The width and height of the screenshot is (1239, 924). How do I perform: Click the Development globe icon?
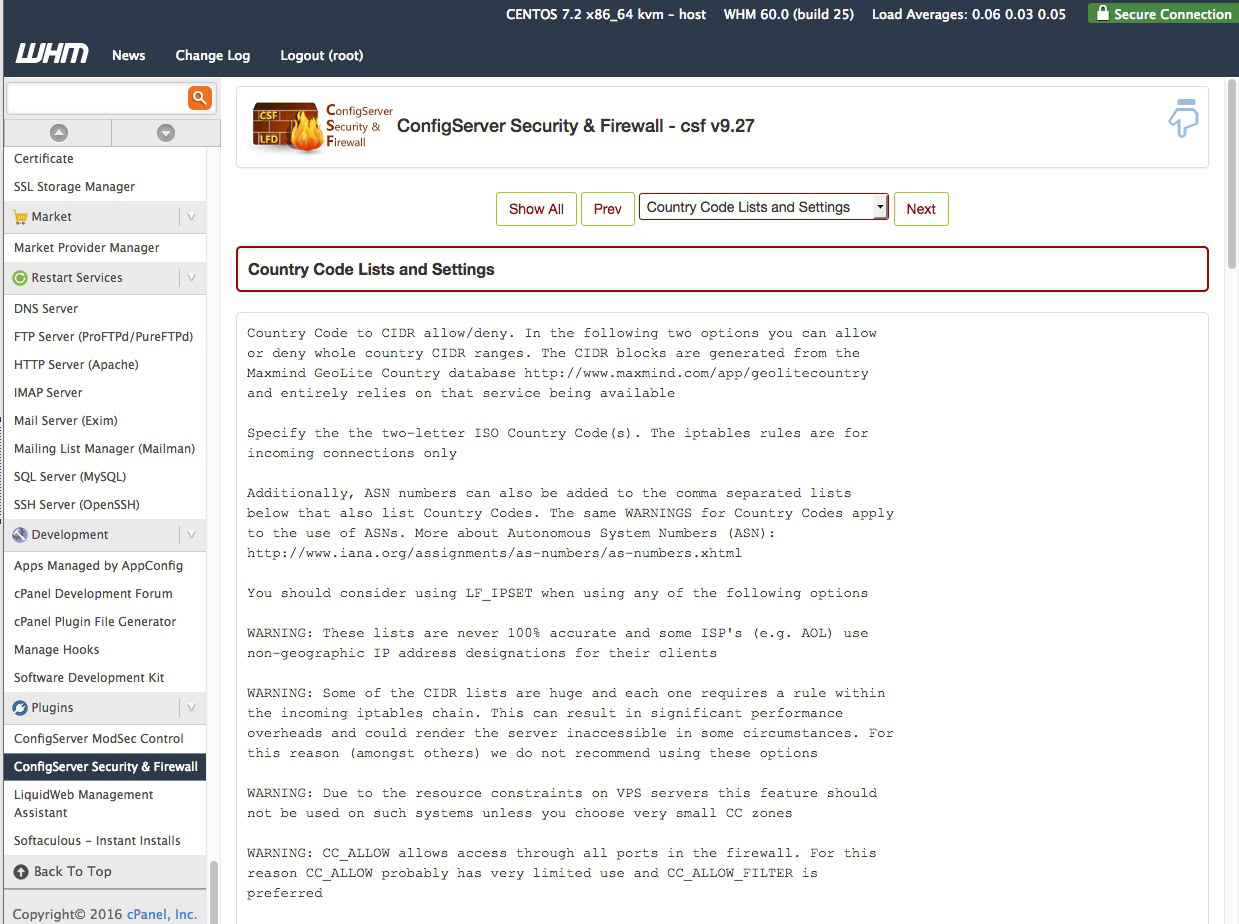[21, 534]
